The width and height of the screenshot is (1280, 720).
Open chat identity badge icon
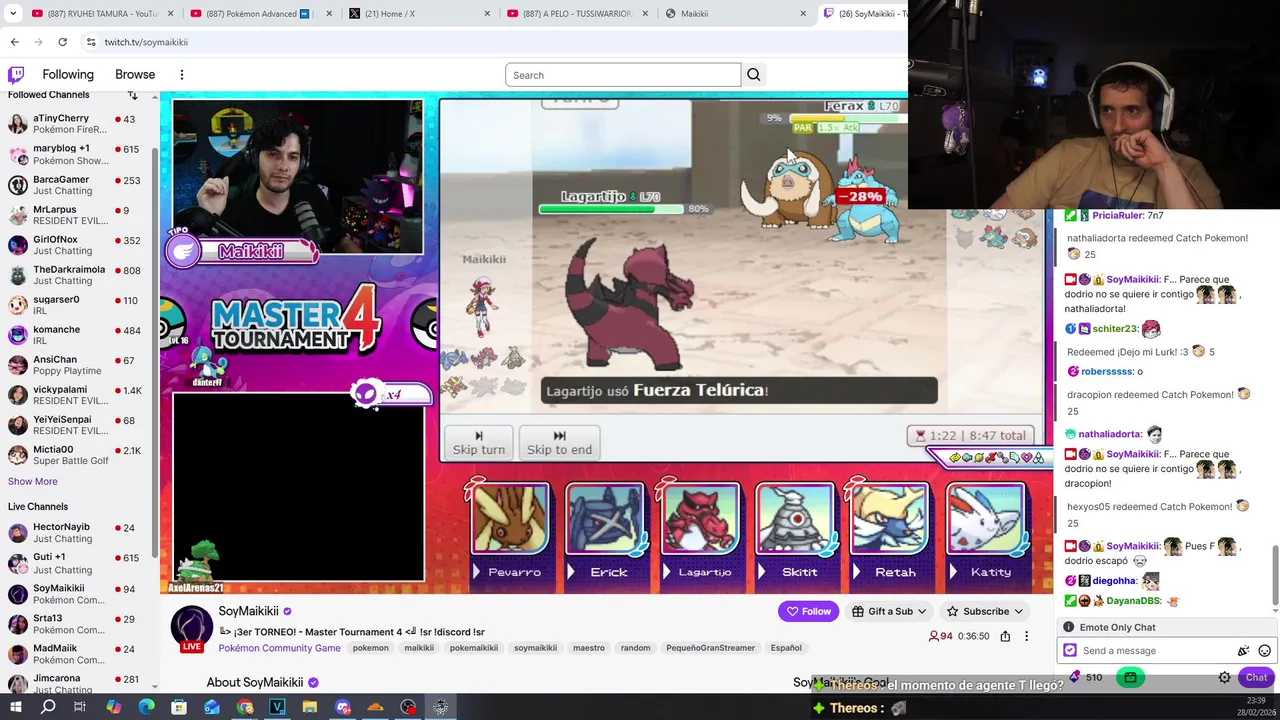pos(1070,651)
